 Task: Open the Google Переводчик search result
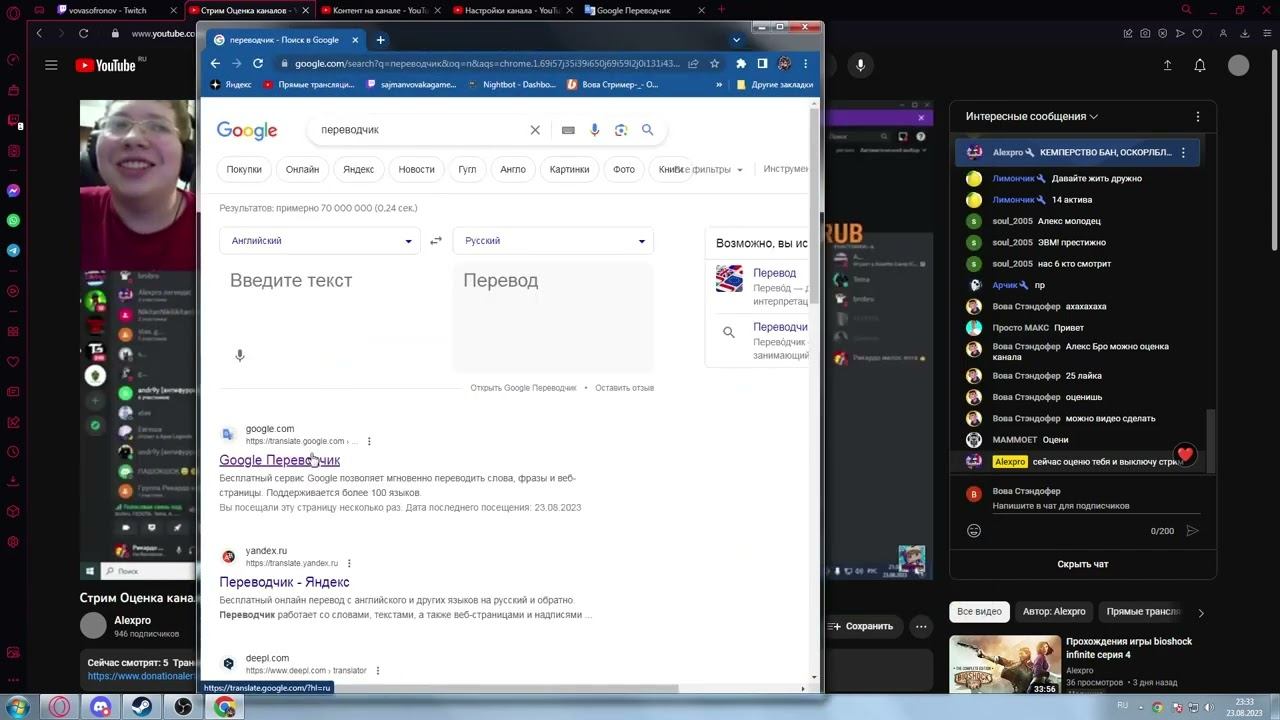click(279, 460)
